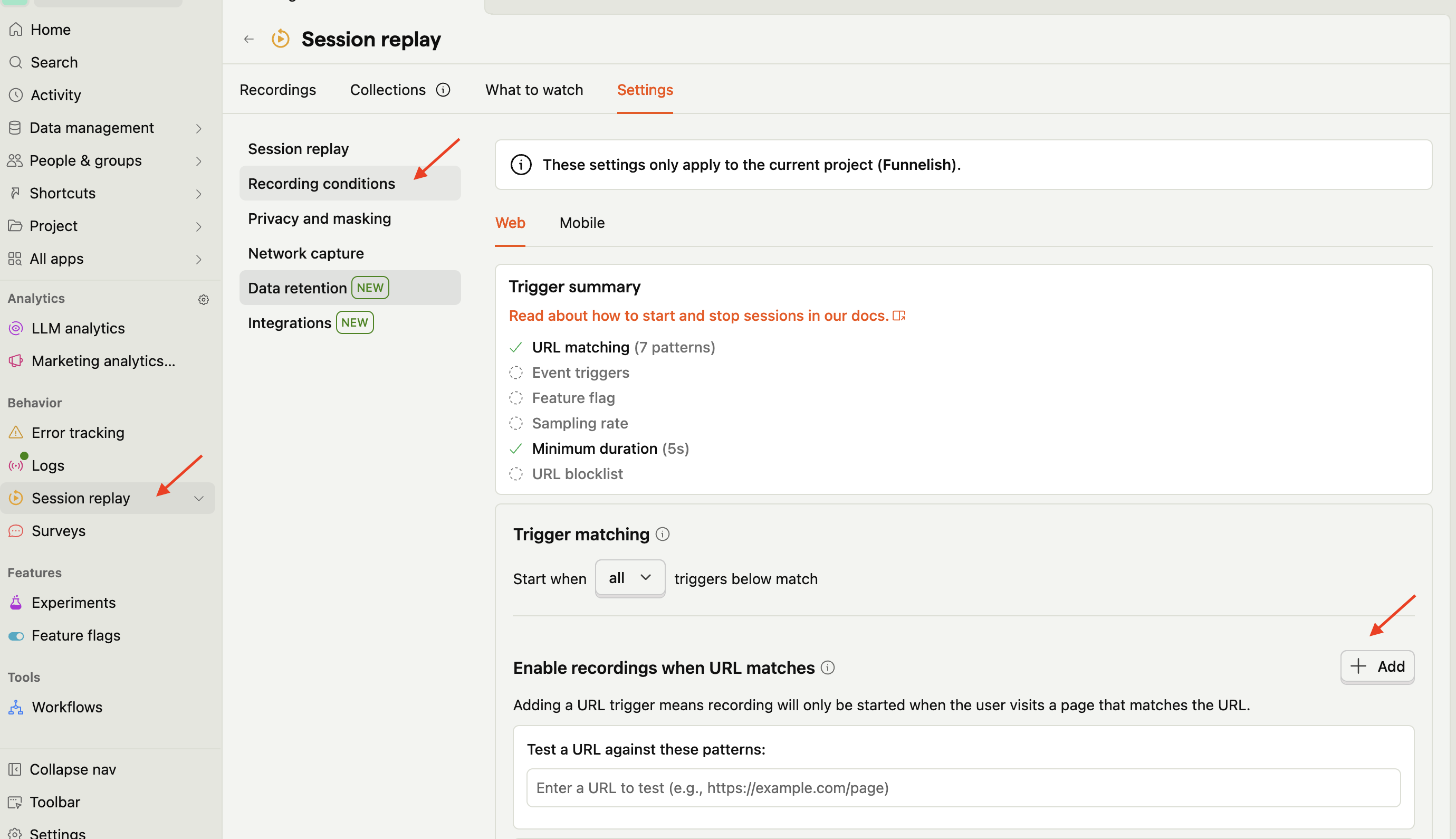Open Toolbar from the sidebar
Screen dimensions: 1456x839
(55, 802)
